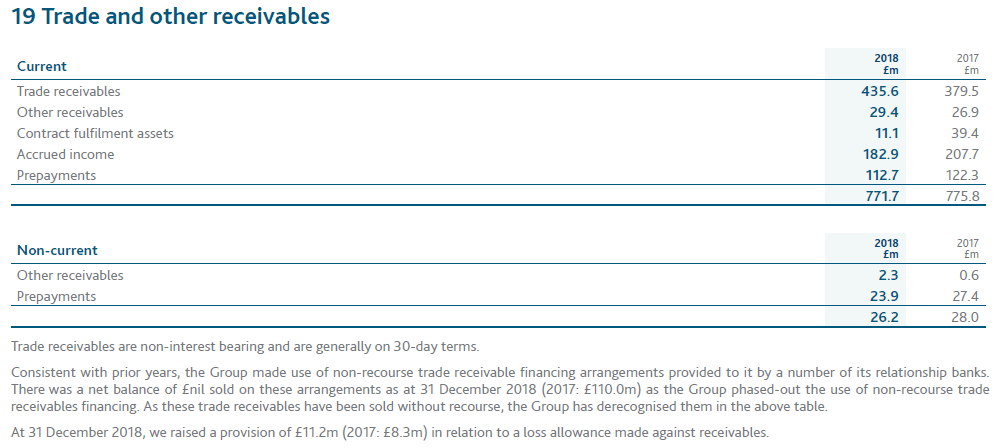Image resolution: width=996 pixels, height=448 pixels.
Task: Click the "Non-current" table header label
Action: pyautogui.click(x=57, y=251)
